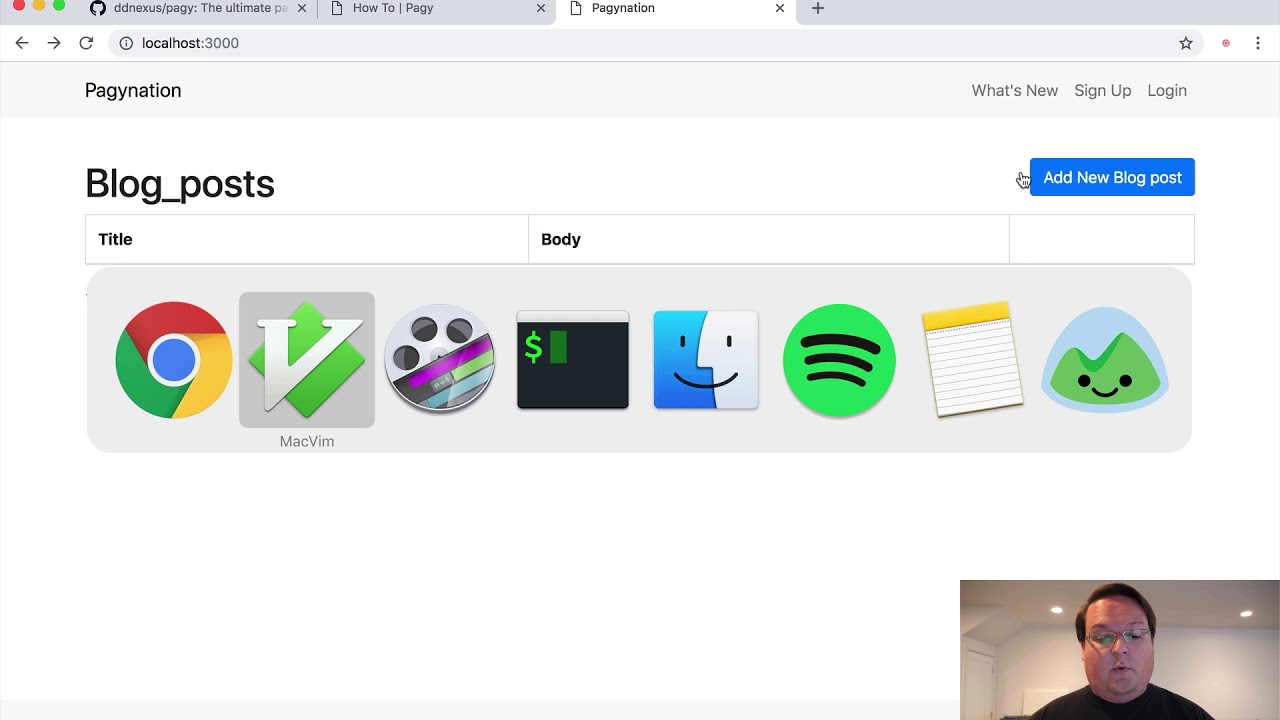Close the Pagynation tab

[x=780, y=8]
